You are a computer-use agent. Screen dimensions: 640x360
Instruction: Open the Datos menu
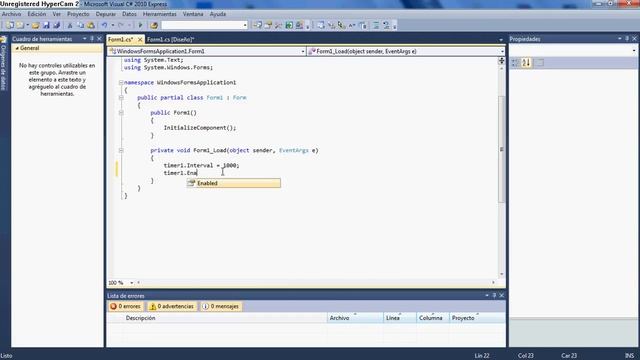[129, 14]
